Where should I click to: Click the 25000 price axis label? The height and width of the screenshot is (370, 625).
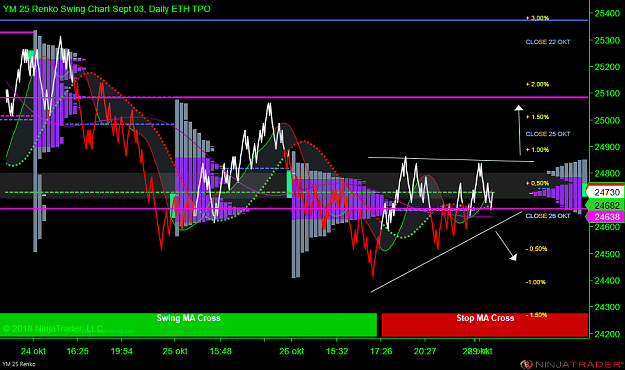607,120
